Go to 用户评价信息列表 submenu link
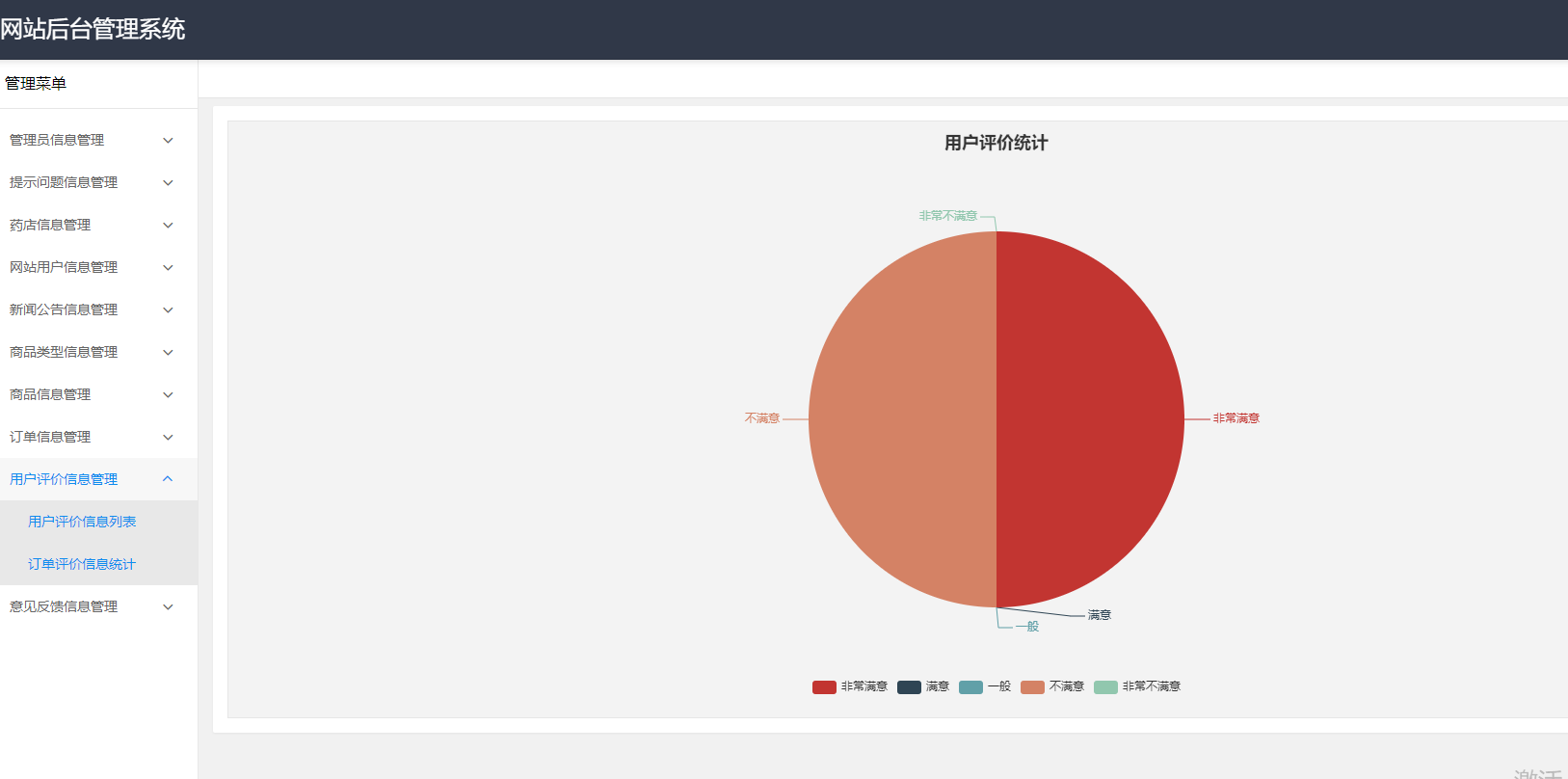The image size is (1568, 779). 82,522
